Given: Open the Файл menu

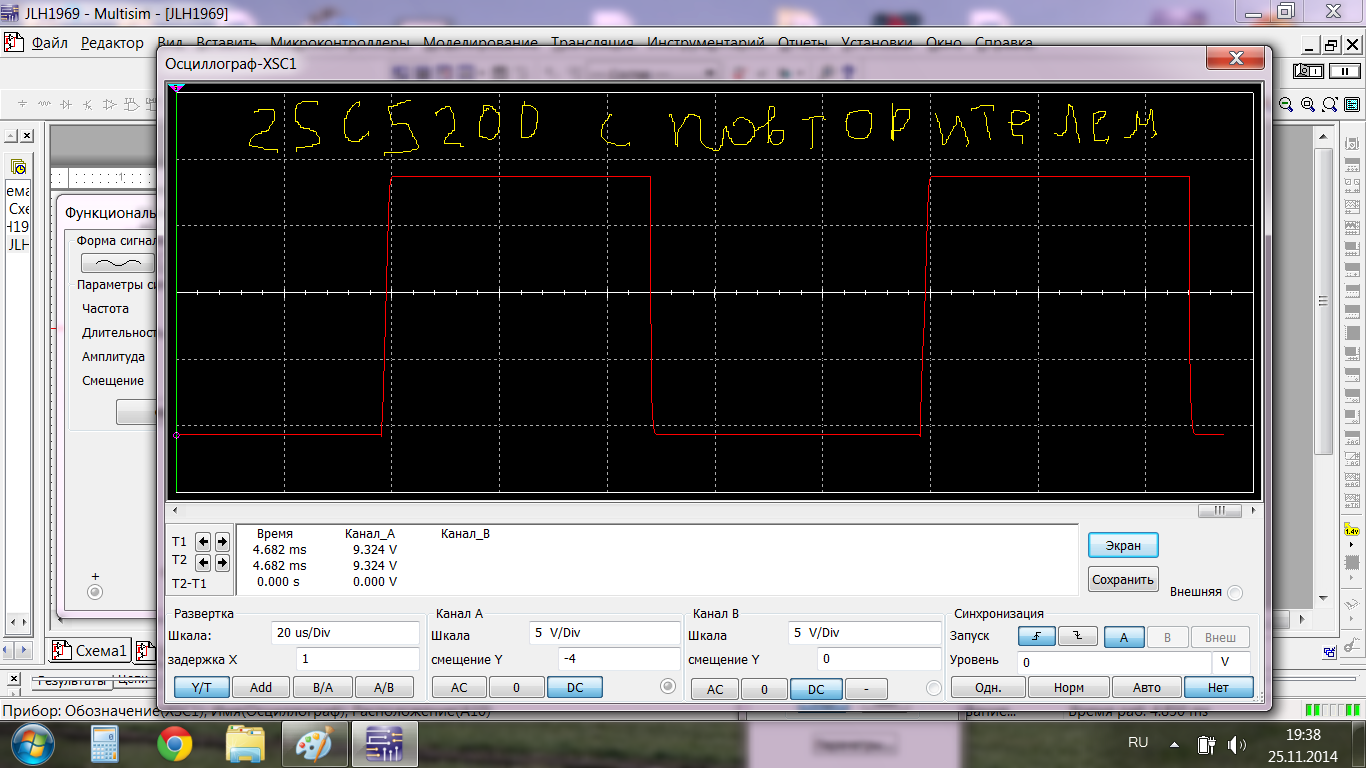Looking at the screenshot, I should (50, 43).
